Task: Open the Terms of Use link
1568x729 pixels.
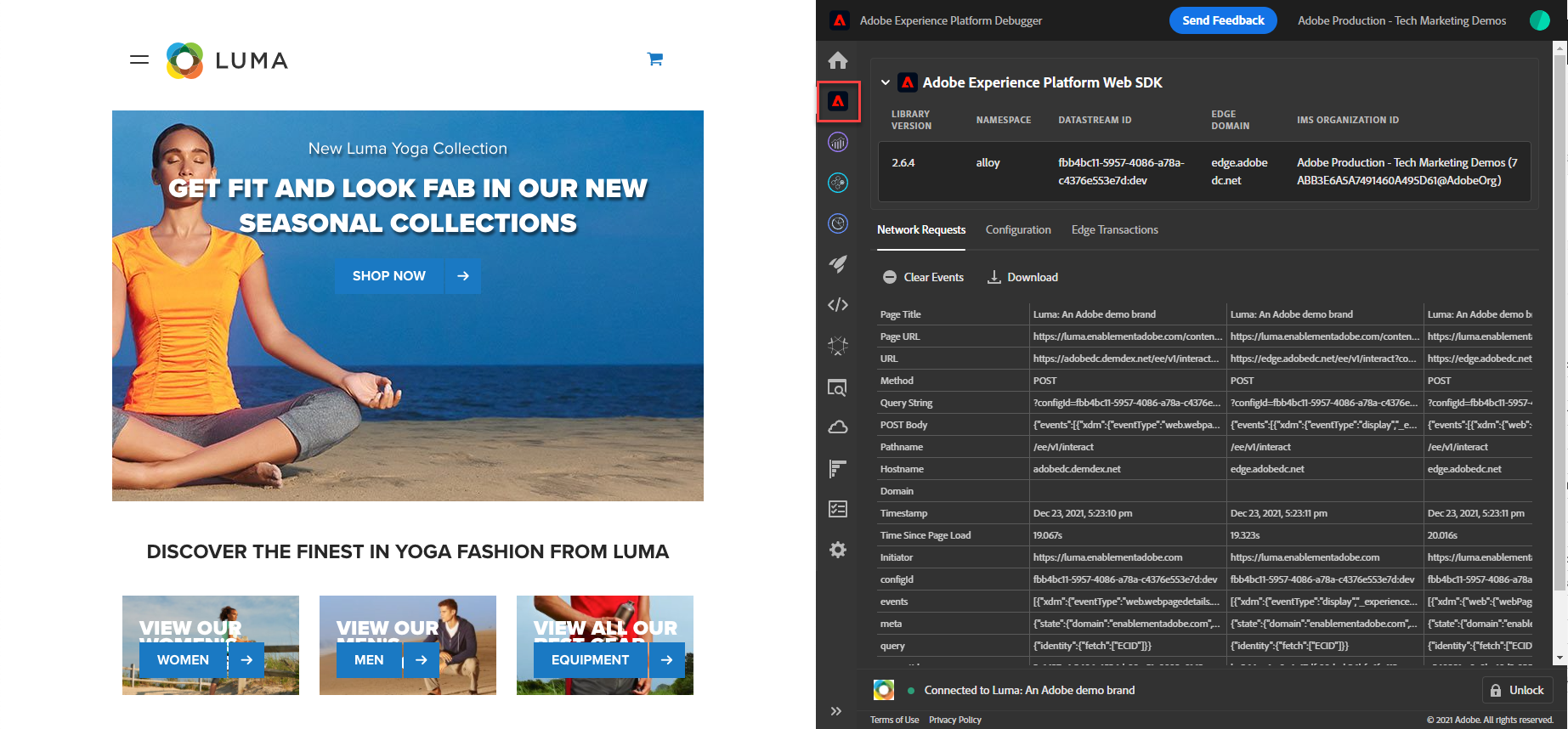Action: point(894,720)
